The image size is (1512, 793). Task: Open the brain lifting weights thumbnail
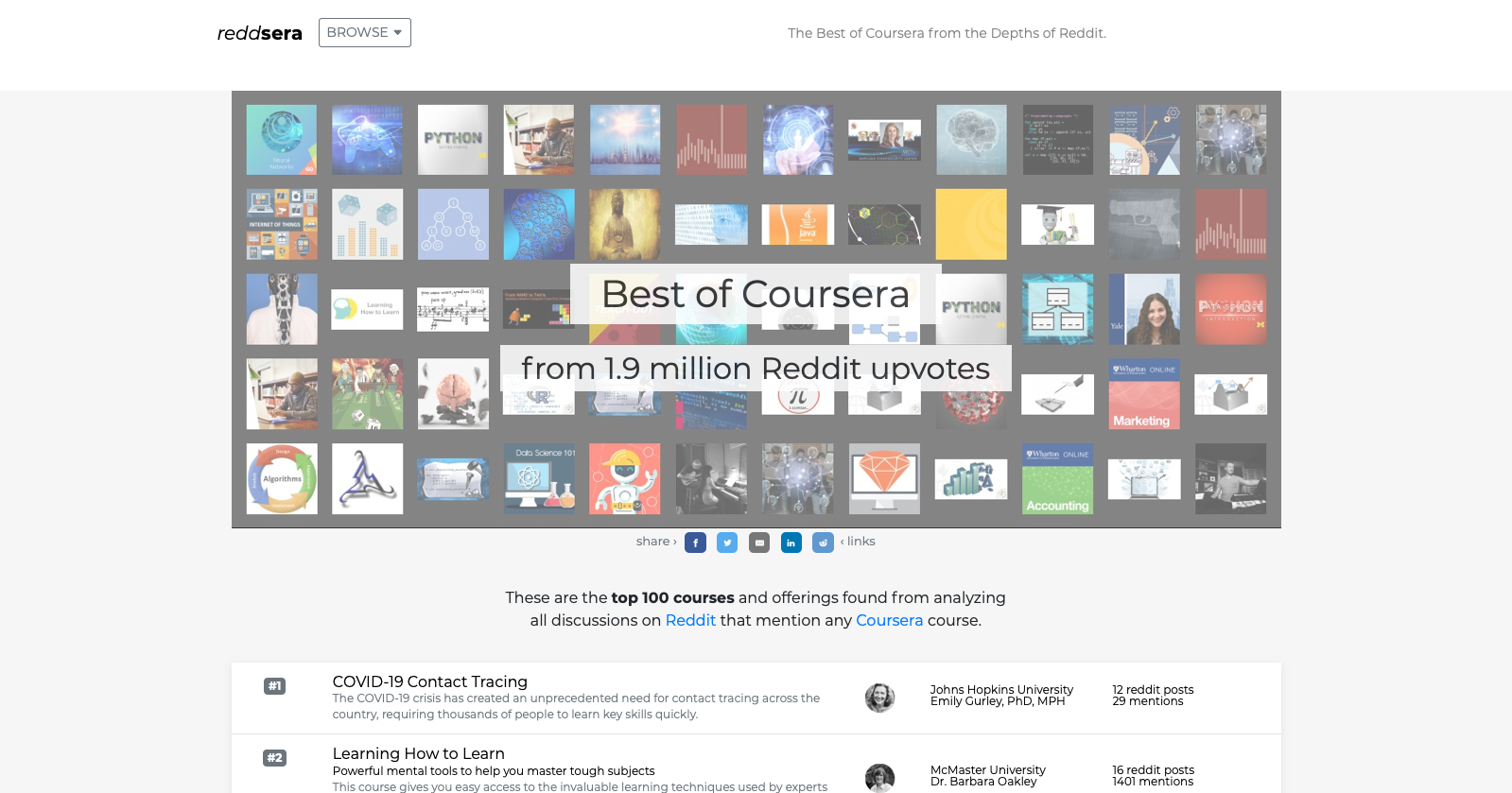pyautogui.click(x=453, y=394)
